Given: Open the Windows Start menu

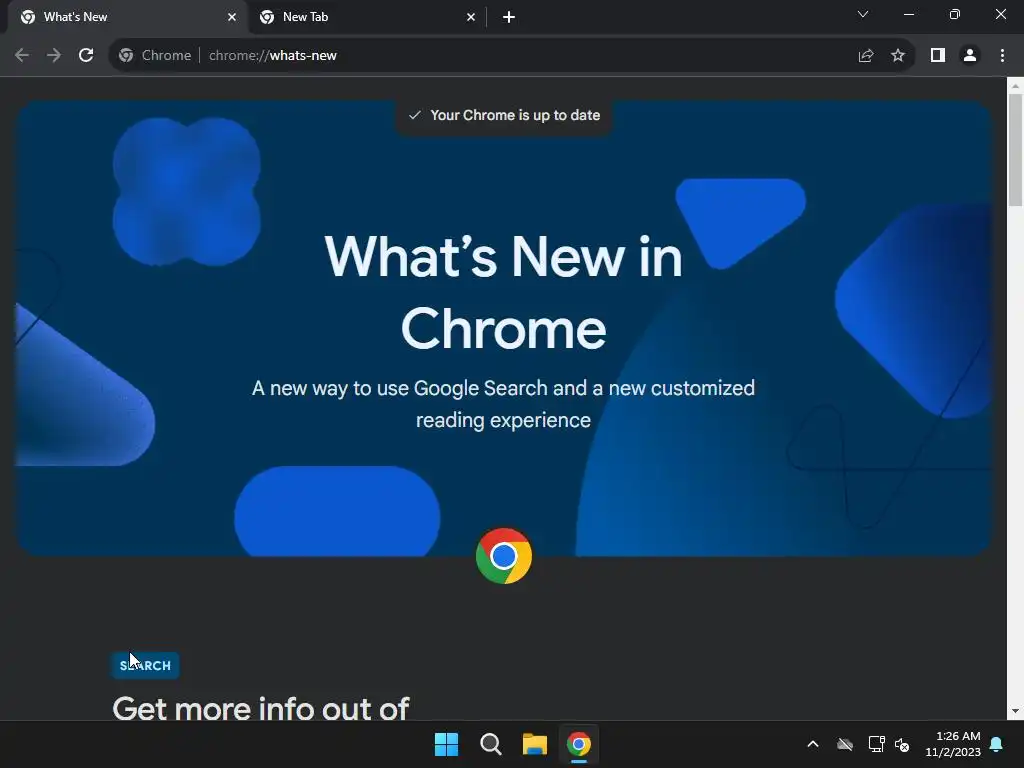Looking at the screenshot, I should point(447,744).
